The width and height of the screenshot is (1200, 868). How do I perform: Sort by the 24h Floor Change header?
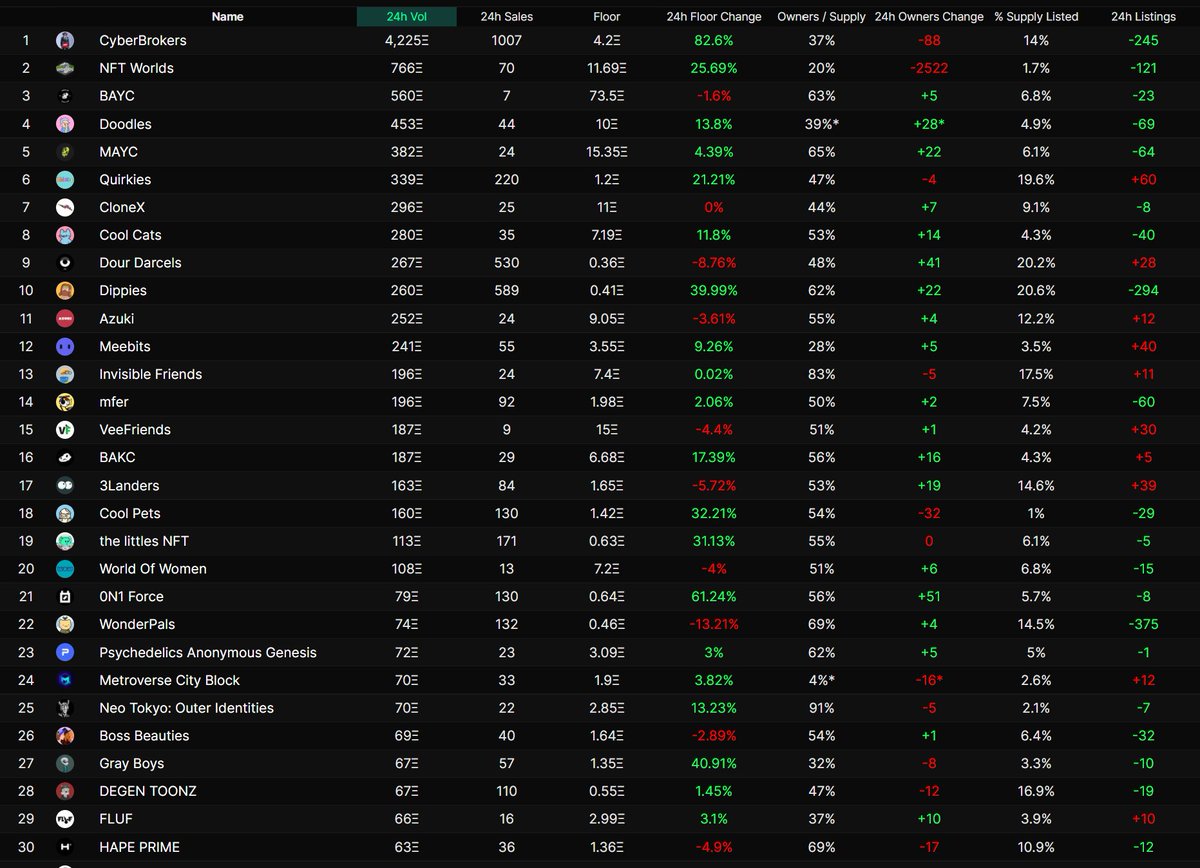pyautogui.click(x=714, y=16)
